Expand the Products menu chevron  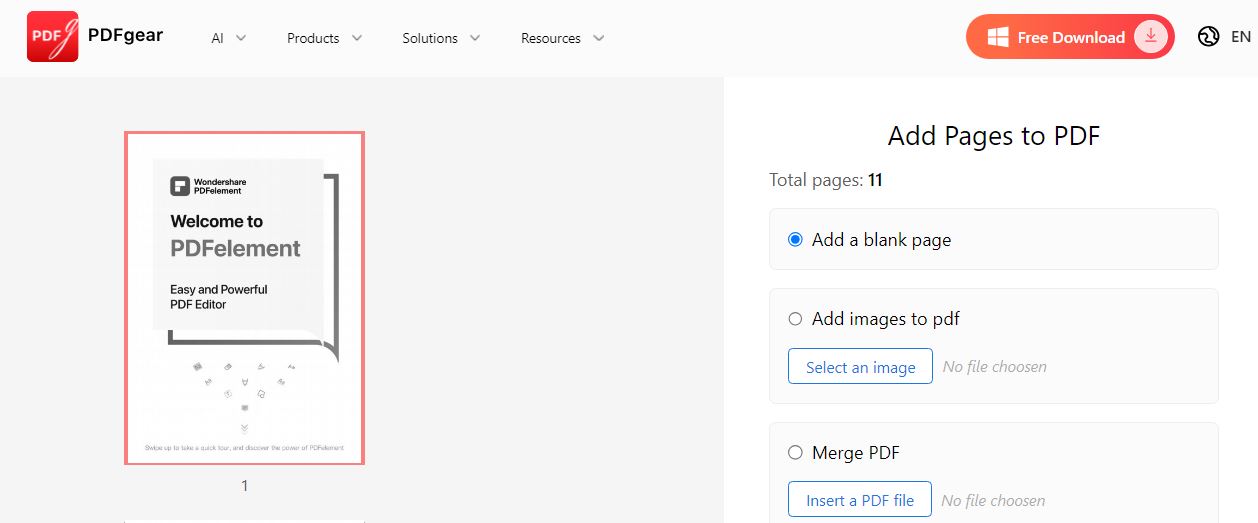click(357, 38)
